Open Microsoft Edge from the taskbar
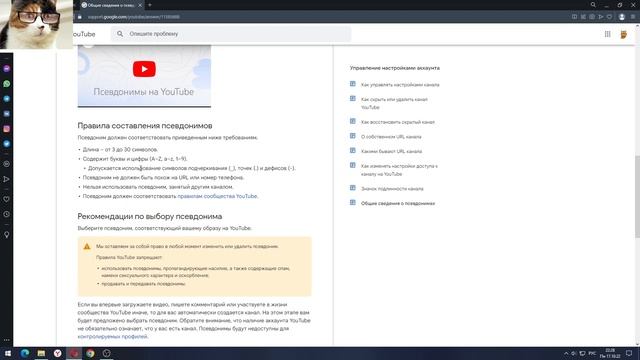The height and width of the screenshot is (360, 640). coord(24,353)
